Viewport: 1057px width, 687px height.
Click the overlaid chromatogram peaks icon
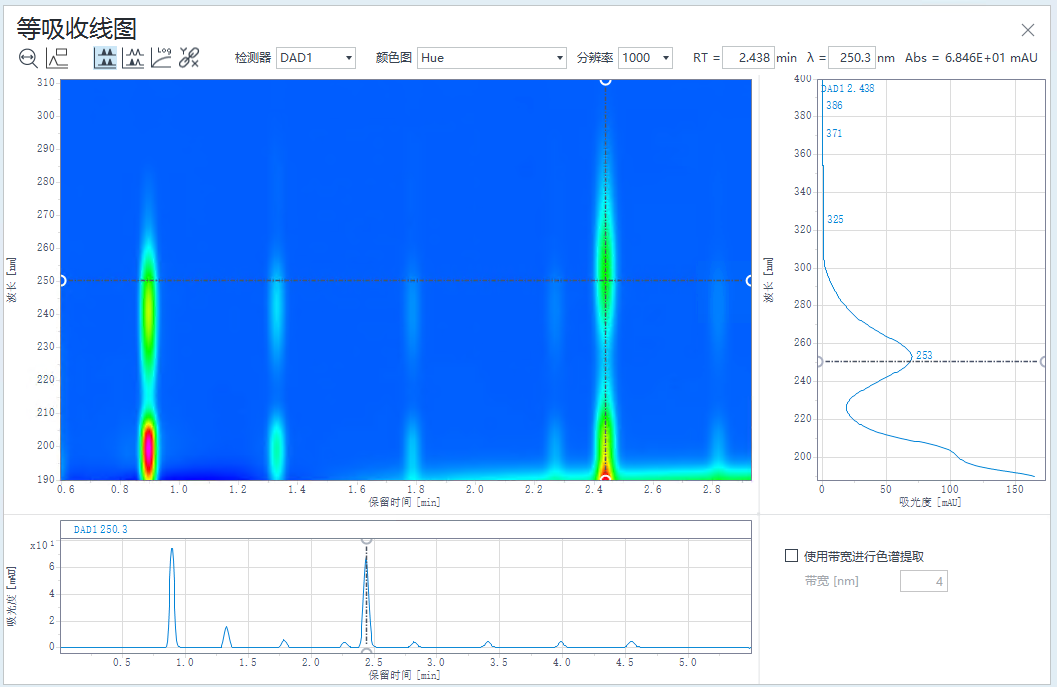tap(133, 58)
